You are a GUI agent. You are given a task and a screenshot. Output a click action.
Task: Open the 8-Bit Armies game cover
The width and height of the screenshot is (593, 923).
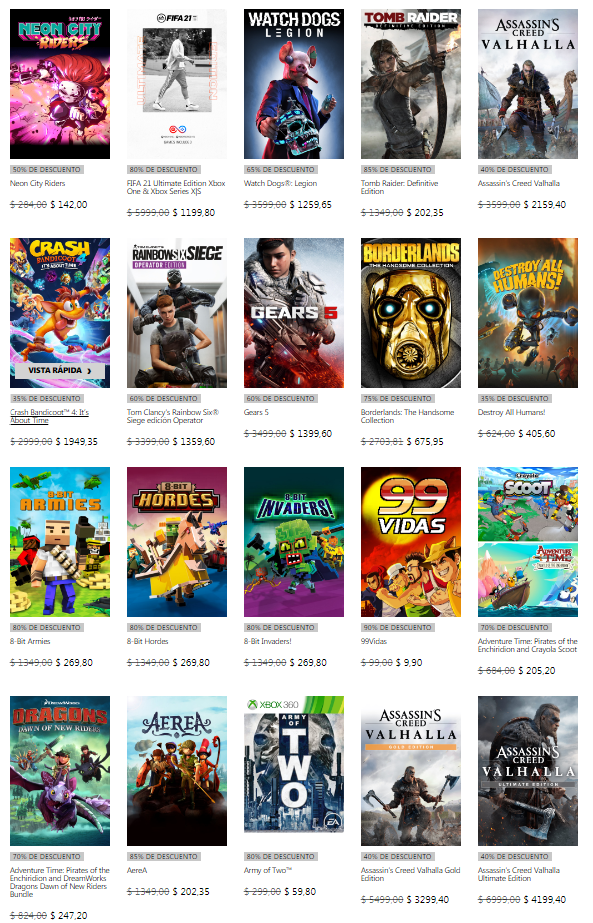point(59,542)
